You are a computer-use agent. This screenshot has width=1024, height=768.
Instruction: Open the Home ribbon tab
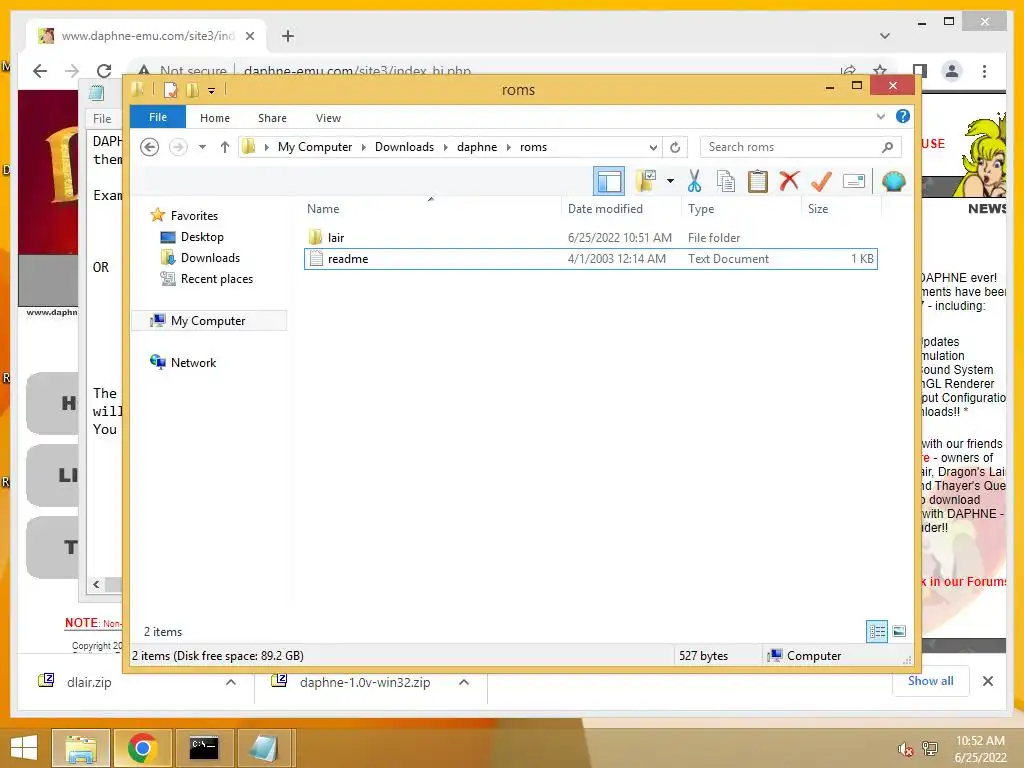click(x=215, y=118)
